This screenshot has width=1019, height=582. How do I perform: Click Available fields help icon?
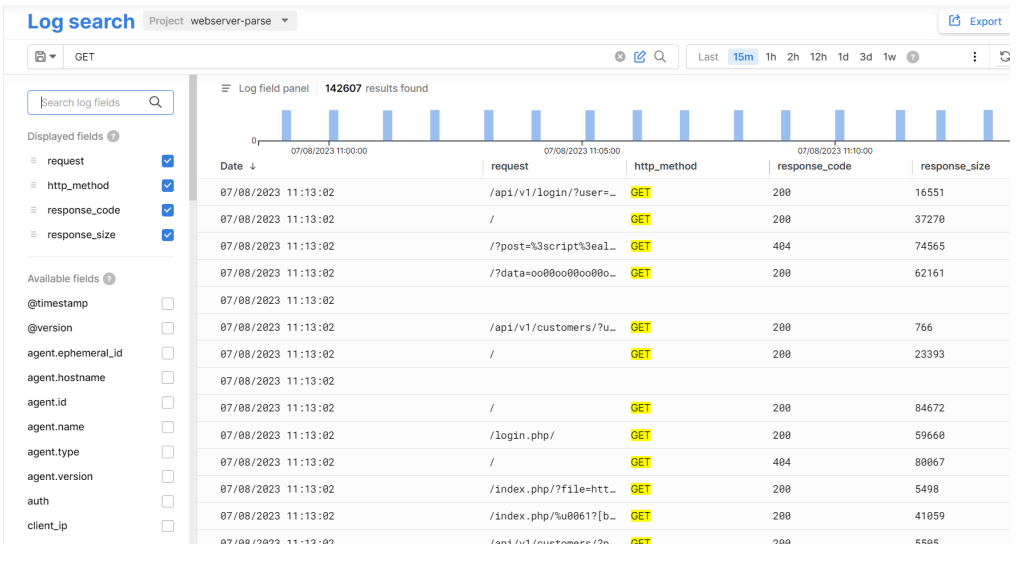tap(109, 279)
